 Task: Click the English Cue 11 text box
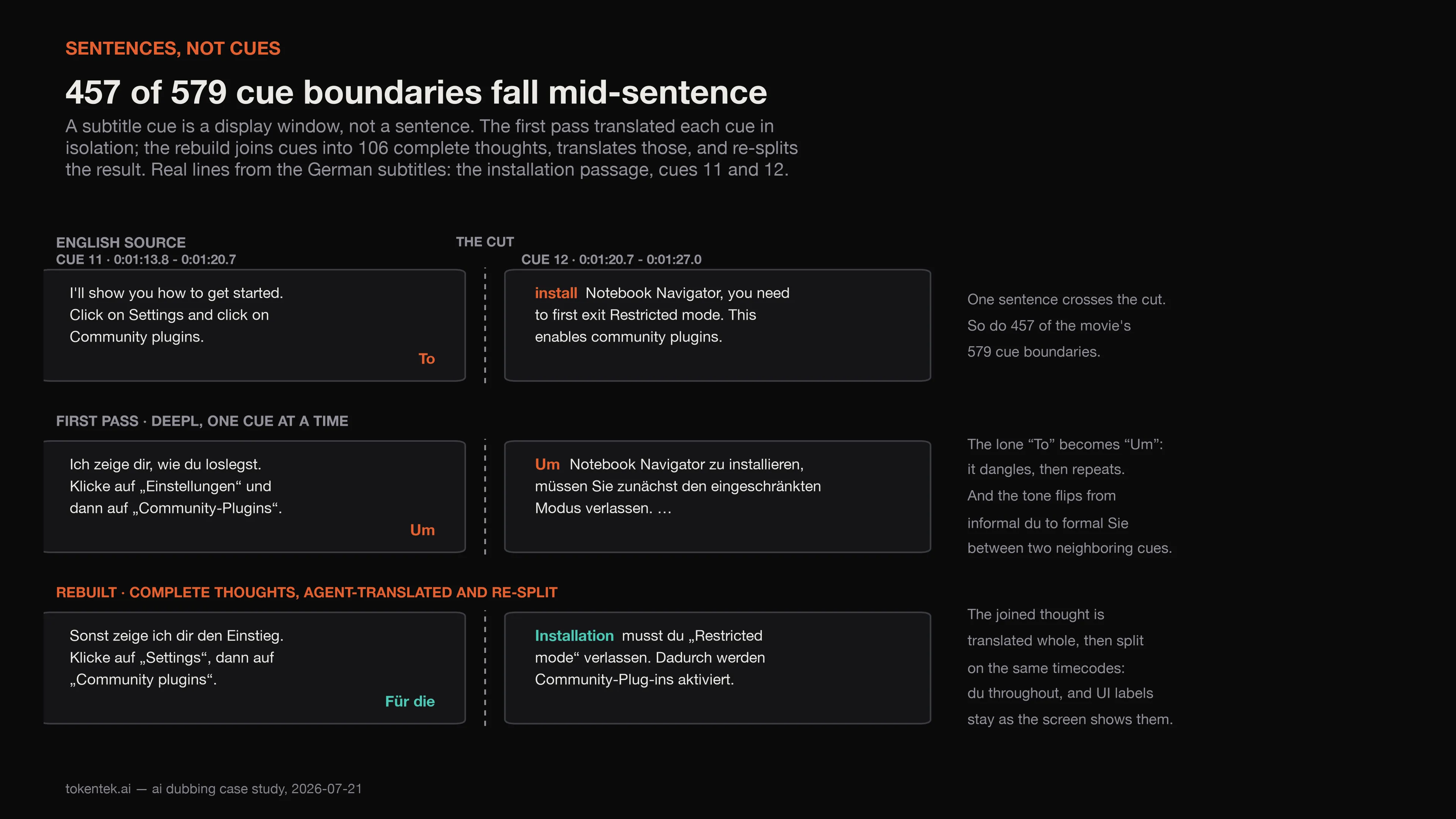point(254,326)
